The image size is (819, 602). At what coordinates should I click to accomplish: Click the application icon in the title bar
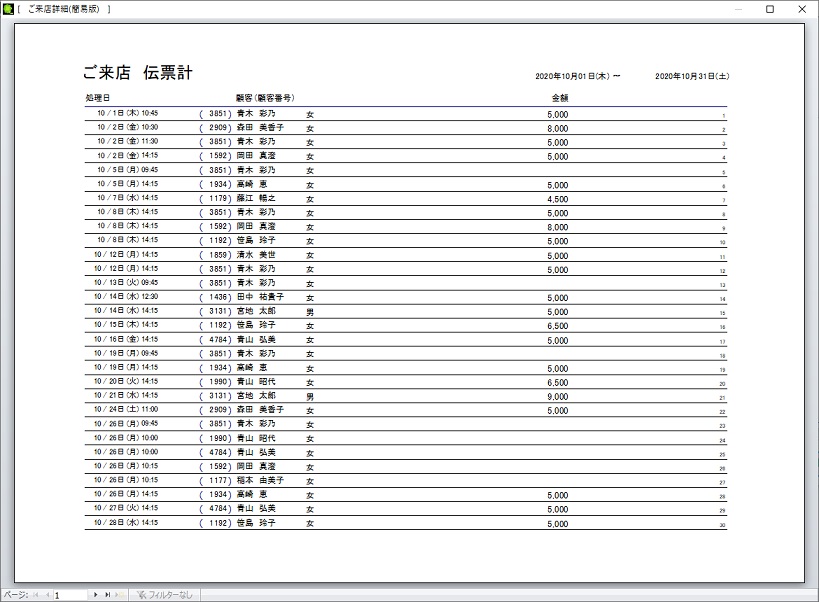coord(8,9)
